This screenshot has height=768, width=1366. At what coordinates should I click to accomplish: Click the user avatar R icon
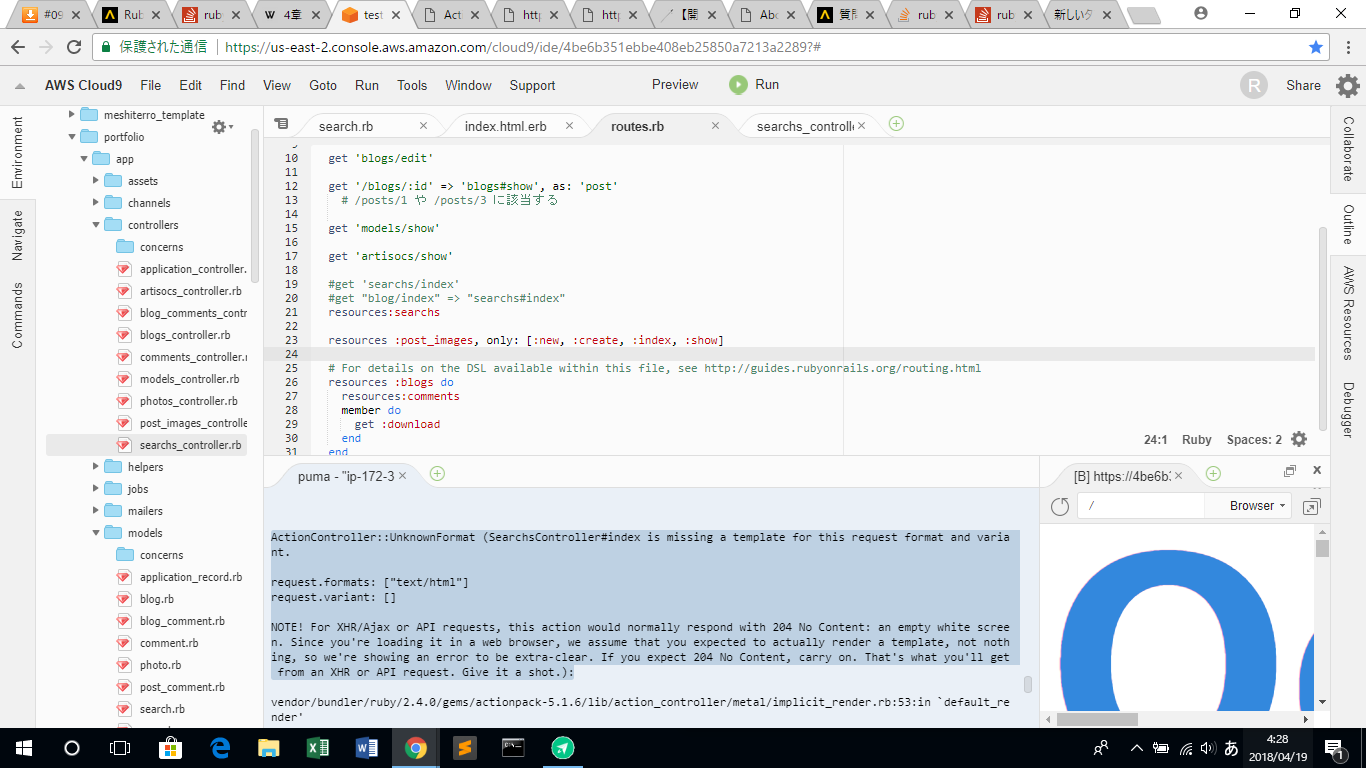[1254, 85]
